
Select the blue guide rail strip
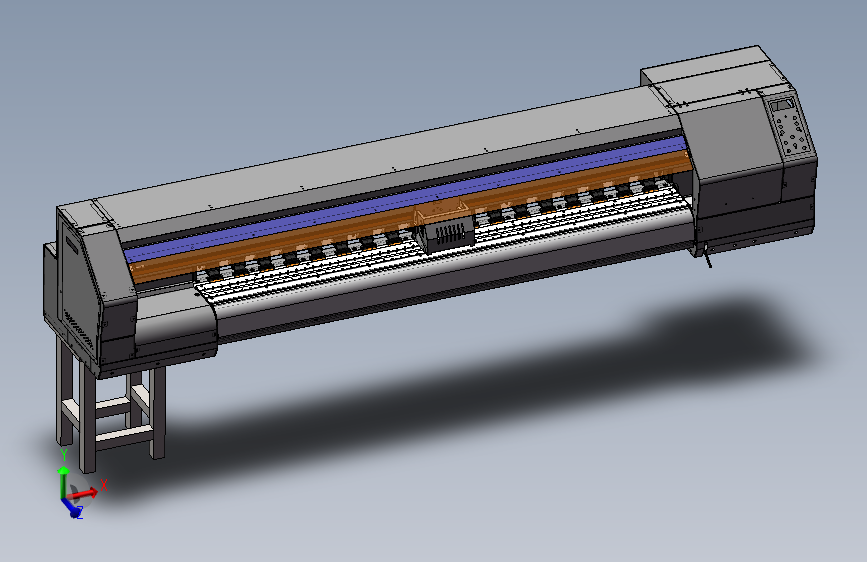tap(404, 199)
